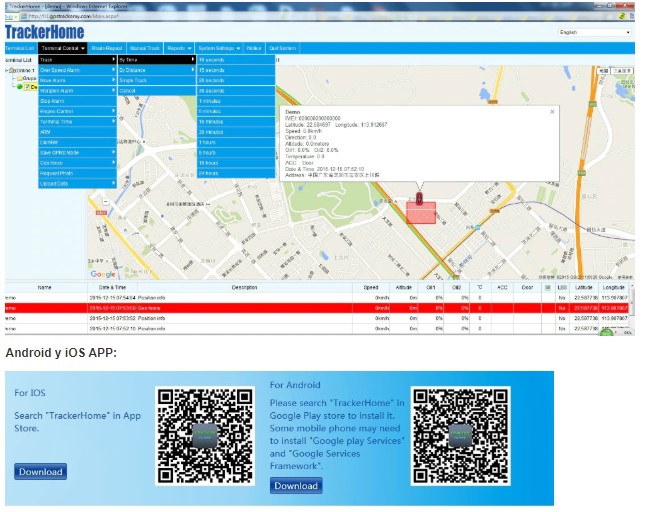Image resolution: width=648 pixels, height=512 pixels.
Task: Choose Single Track option
Action: pyautogui.click(x=157, y=81)
